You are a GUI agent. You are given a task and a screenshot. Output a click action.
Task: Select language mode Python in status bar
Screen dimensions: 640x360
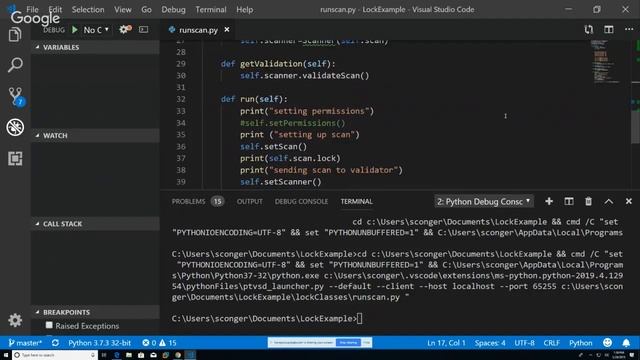tap(580, 343)
